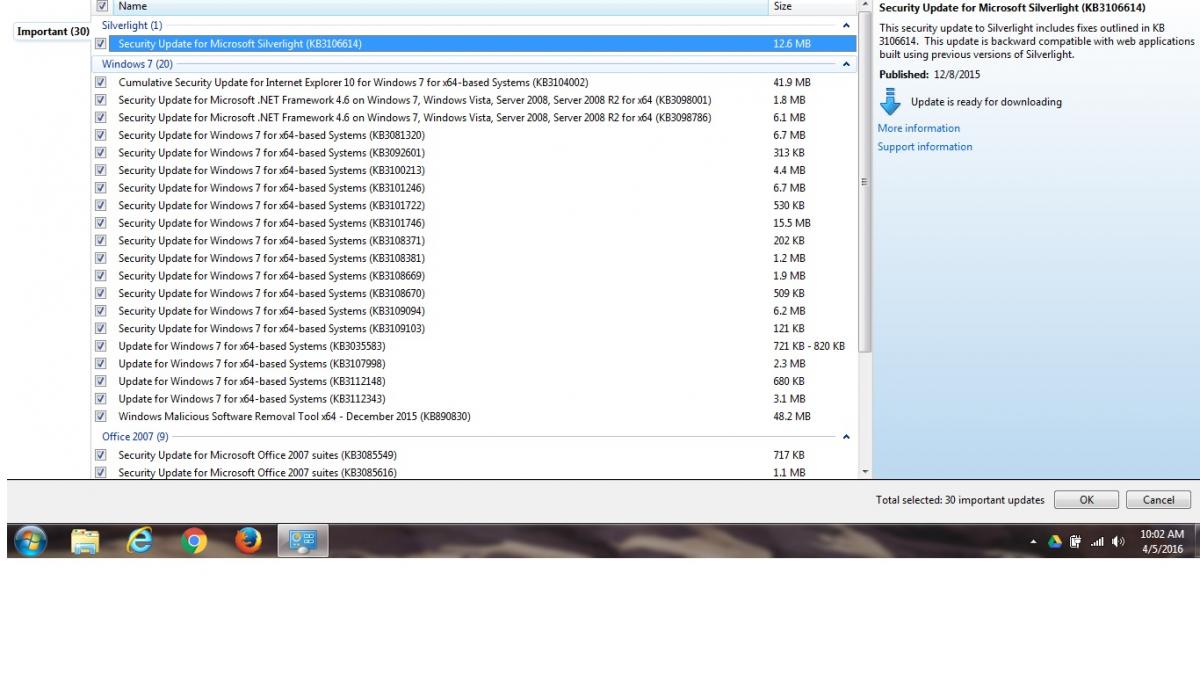Click the OK button
Viewport: 1200px width, 675px height.
1086,500
